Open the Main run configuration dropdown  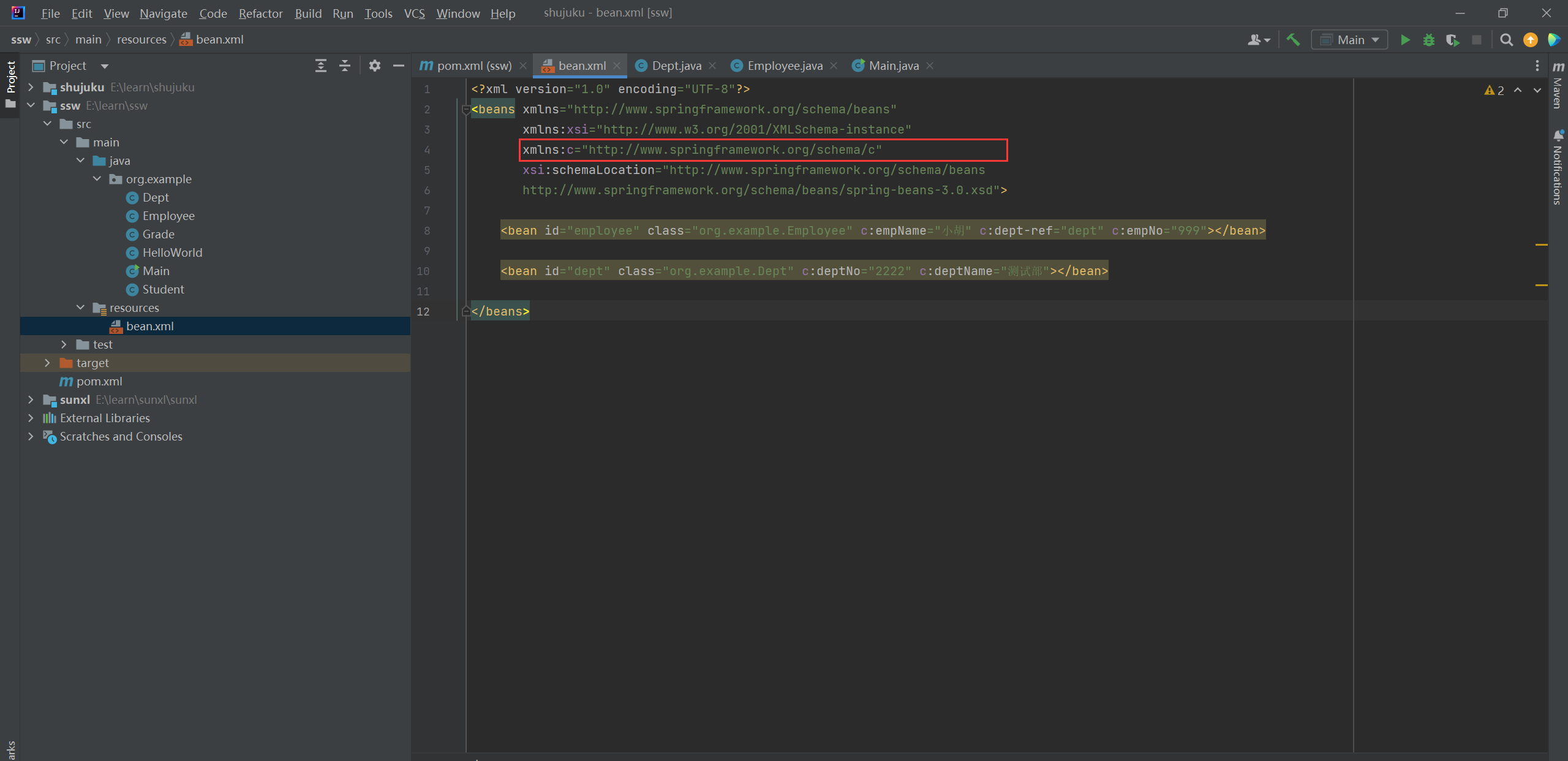click(1349, 40)
